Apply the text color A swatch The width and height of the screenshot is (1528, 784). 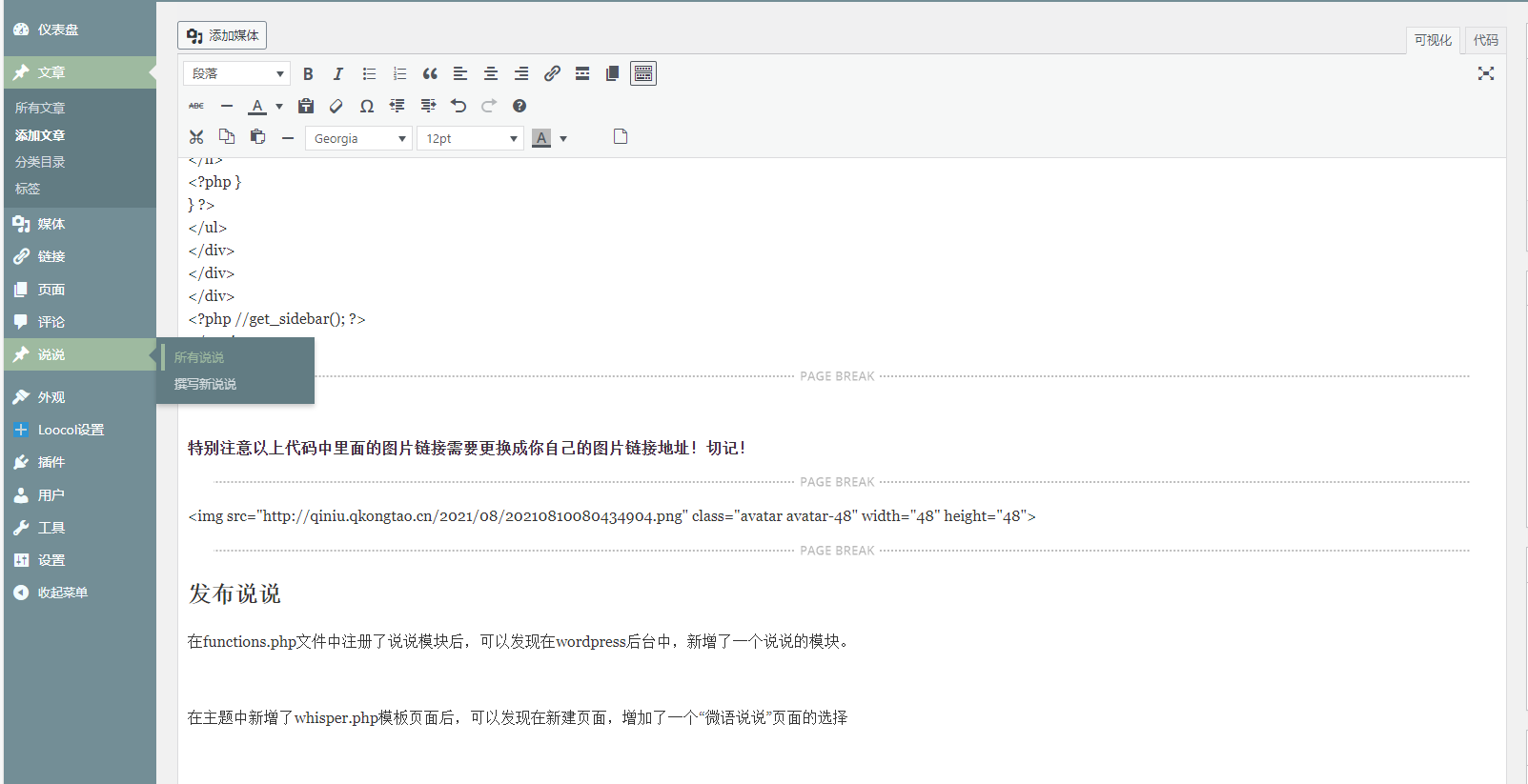257,107
